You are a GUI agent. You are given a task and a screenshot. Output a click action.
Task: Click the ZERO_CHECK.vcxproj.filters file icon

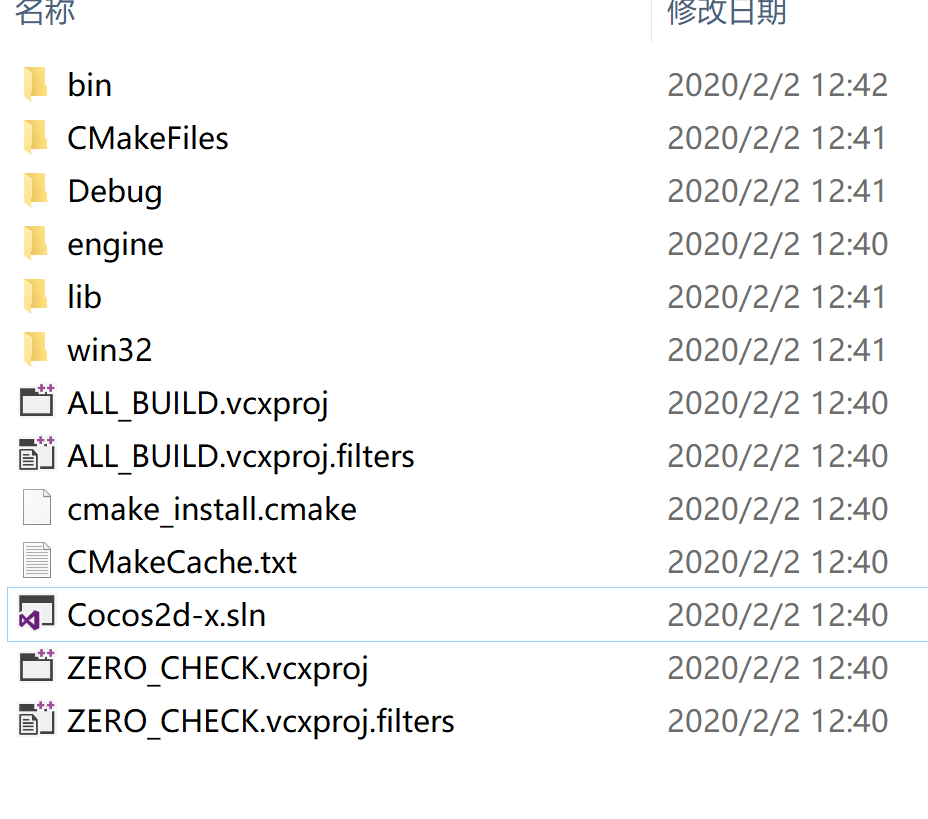(x=37, y=718)
